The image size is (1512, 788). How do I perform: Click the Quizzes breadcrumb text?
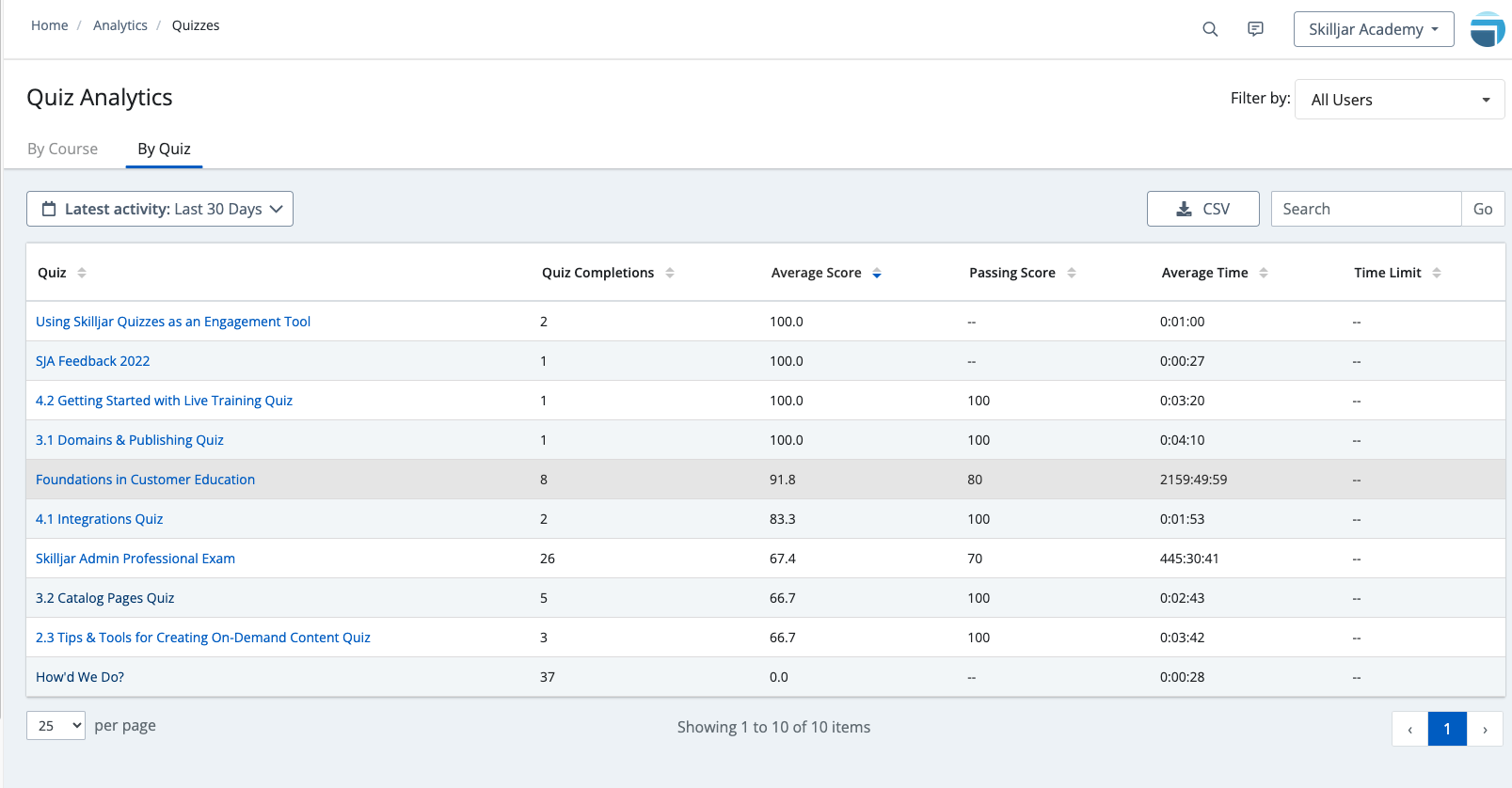point(196,25)
